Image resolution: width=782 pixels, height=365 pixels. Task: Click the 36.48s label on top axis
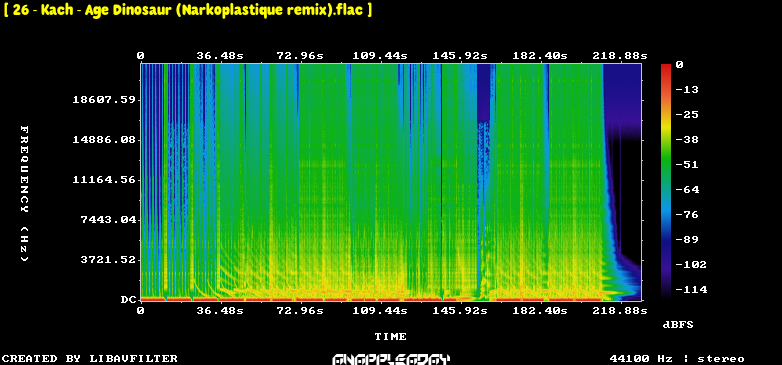[220, 55]
